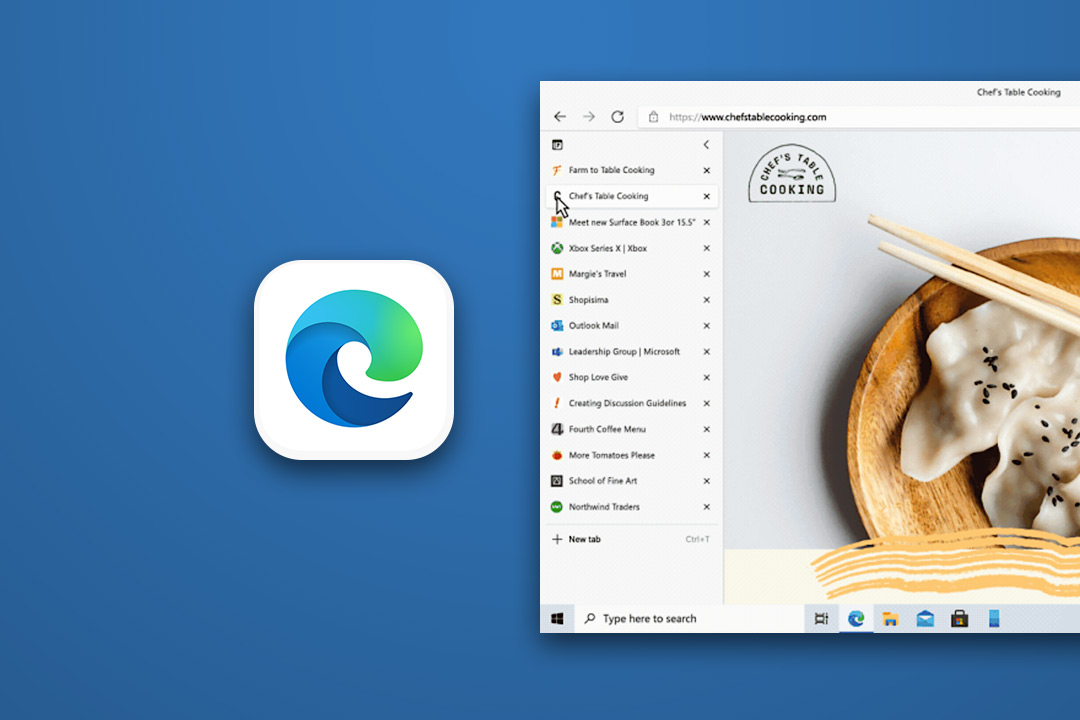1080x720 pixels.
Task: Close the Xbox Series X tab
Action: pyautogui.click(x=707, y=248)
